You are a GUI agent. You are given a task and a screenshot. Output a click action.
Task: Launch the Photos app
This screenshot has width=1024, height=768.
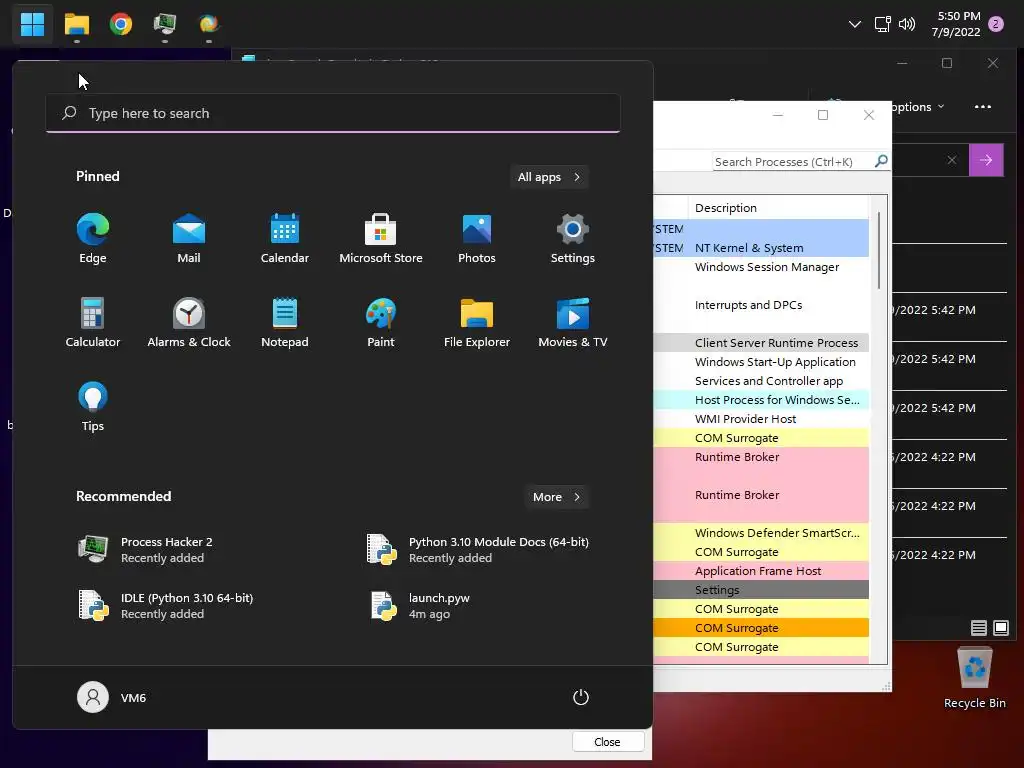477,238
